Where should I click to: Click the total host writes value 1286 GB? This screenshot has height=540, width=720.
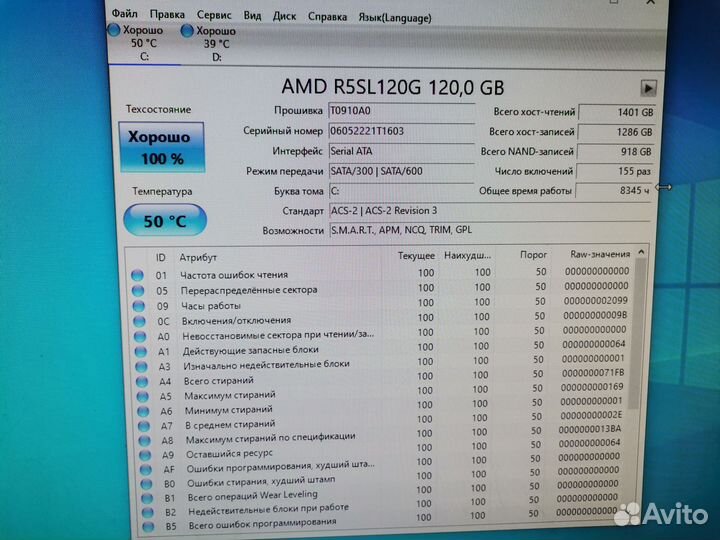(x=615, y=132)
